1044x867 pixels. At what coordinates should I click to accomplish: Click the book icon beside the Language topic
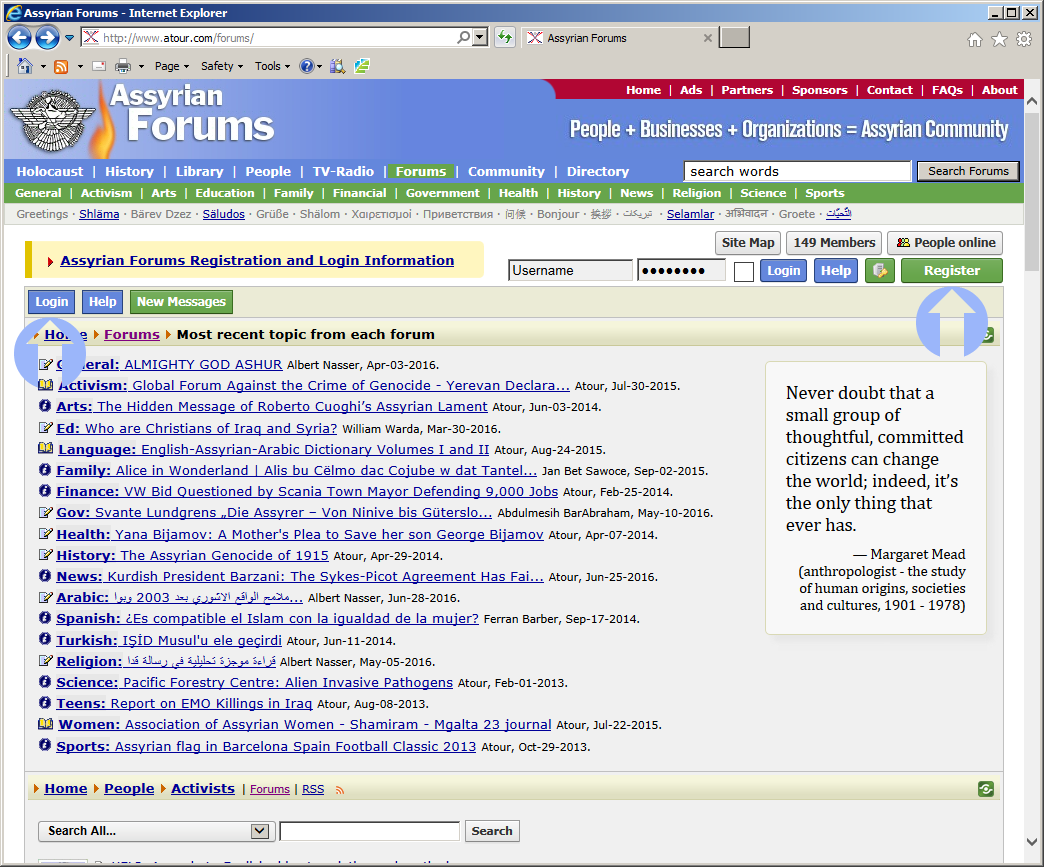coord(45,448)
